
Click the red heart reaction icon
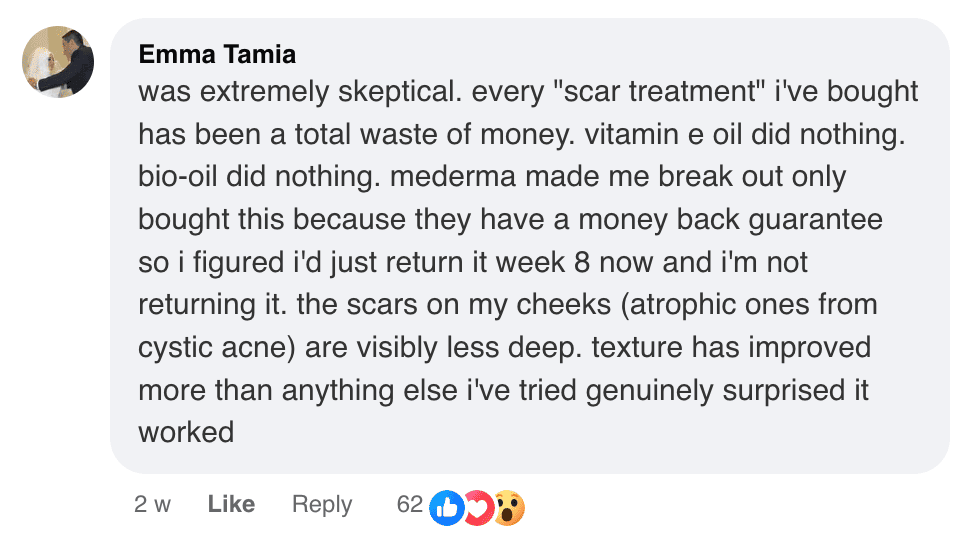click(x=478, y=507)
